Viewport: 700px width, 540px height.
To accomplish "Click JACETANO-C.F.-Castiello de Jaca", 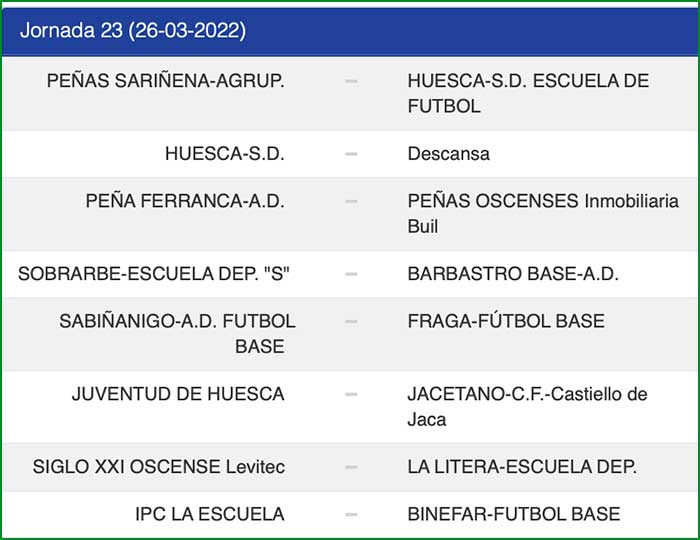I will (x=541, y=406).
